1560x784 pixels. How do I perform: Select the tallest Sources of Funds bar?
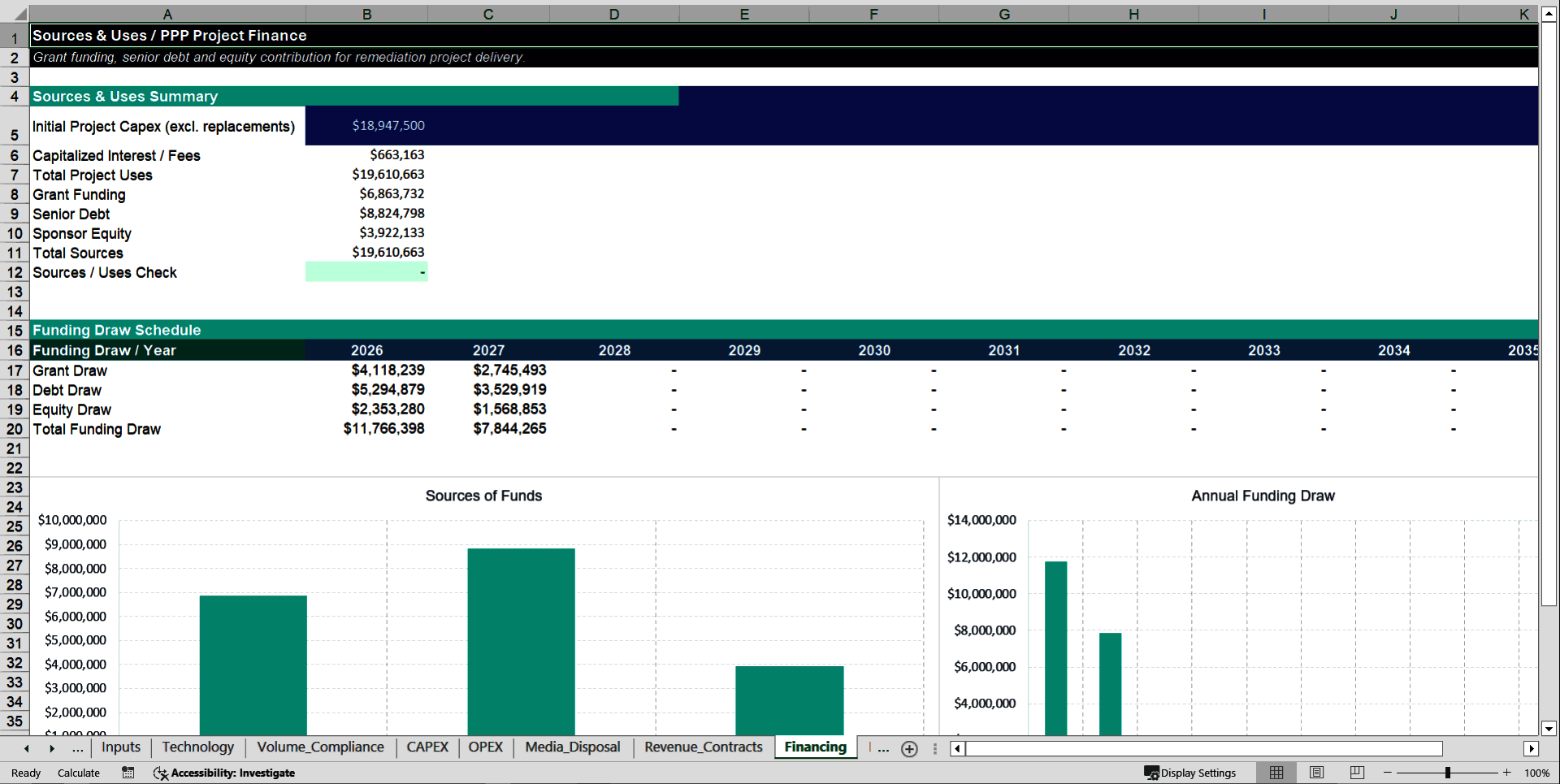(x=521, y=642)
